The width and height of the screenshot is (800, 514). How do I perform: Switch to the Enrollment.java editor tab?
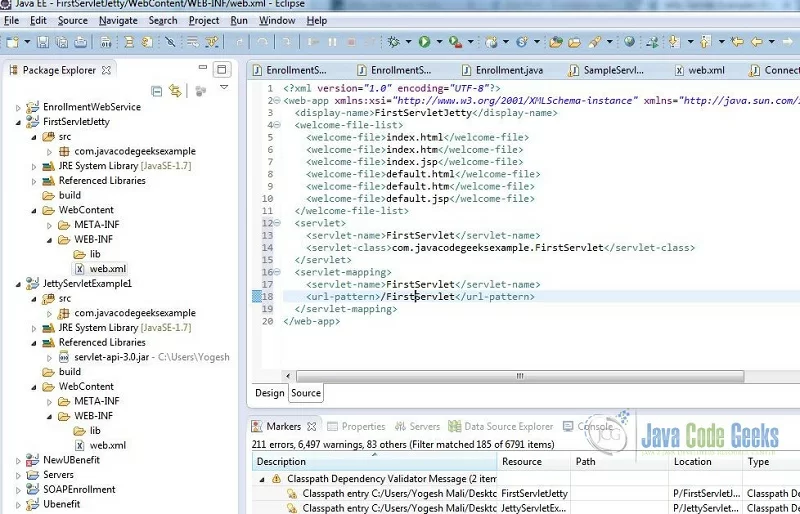click(502, 70)
